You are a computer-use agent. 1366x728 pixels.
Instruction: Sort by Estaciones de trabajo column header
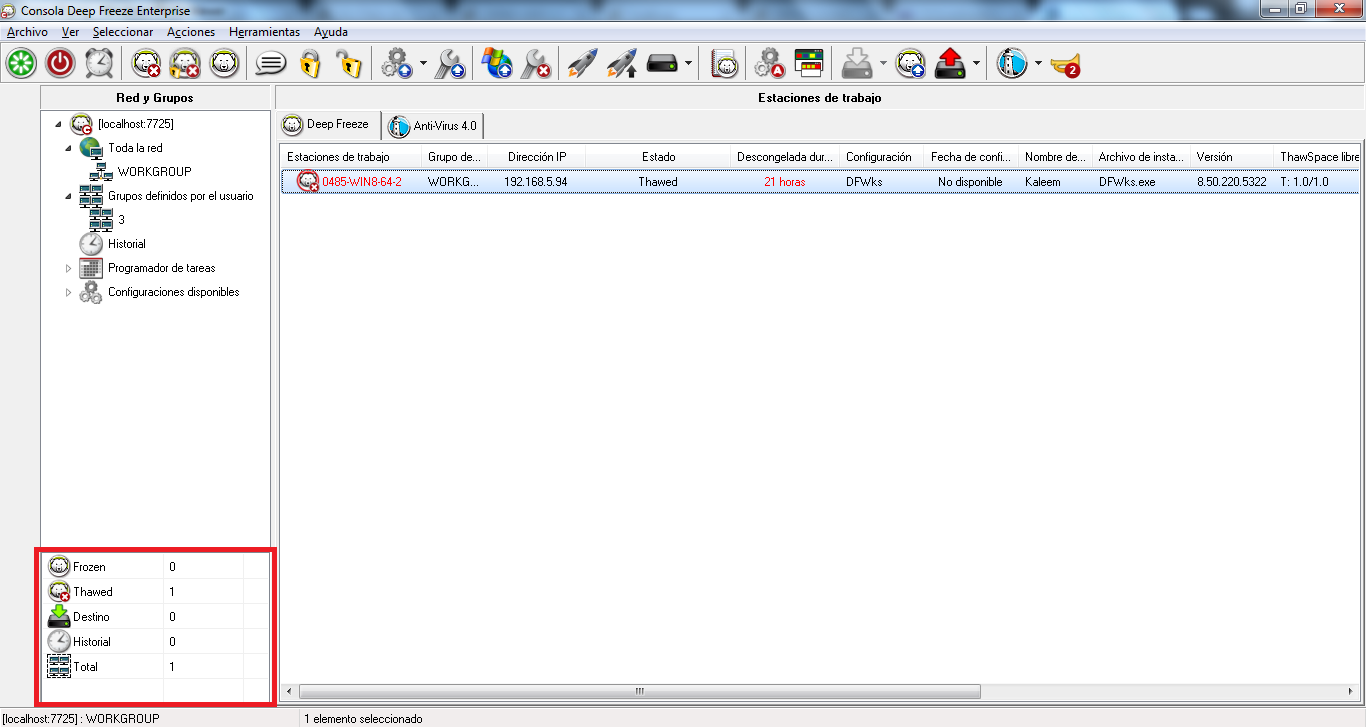click(350, 157)
